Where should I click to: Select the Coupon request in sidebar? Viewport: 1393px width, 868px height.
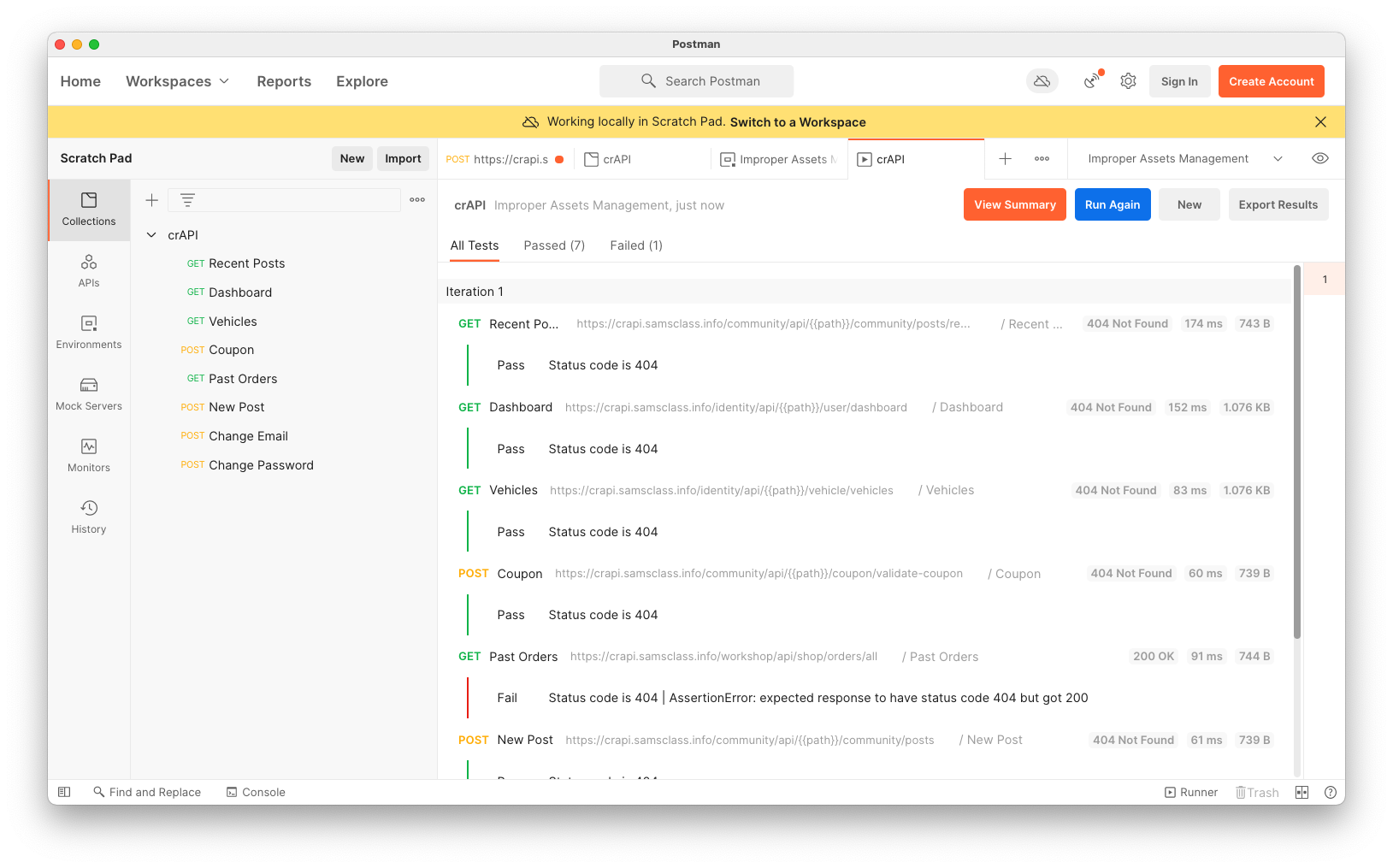coord(284,350)
